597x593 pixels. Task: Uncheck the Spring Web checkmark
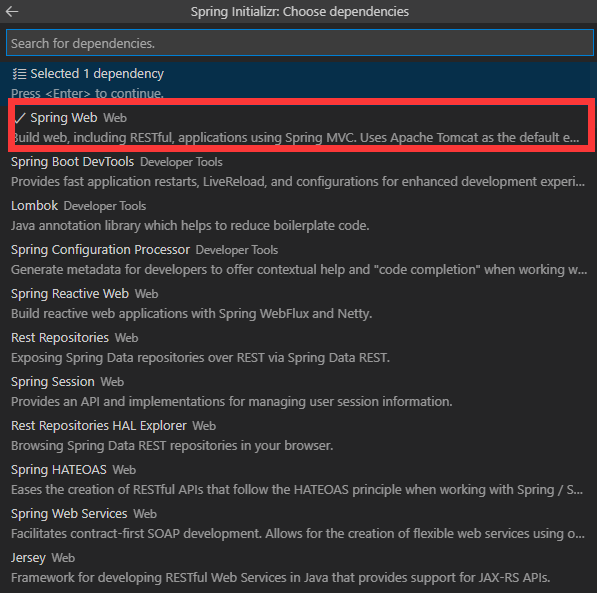[19, 118]
